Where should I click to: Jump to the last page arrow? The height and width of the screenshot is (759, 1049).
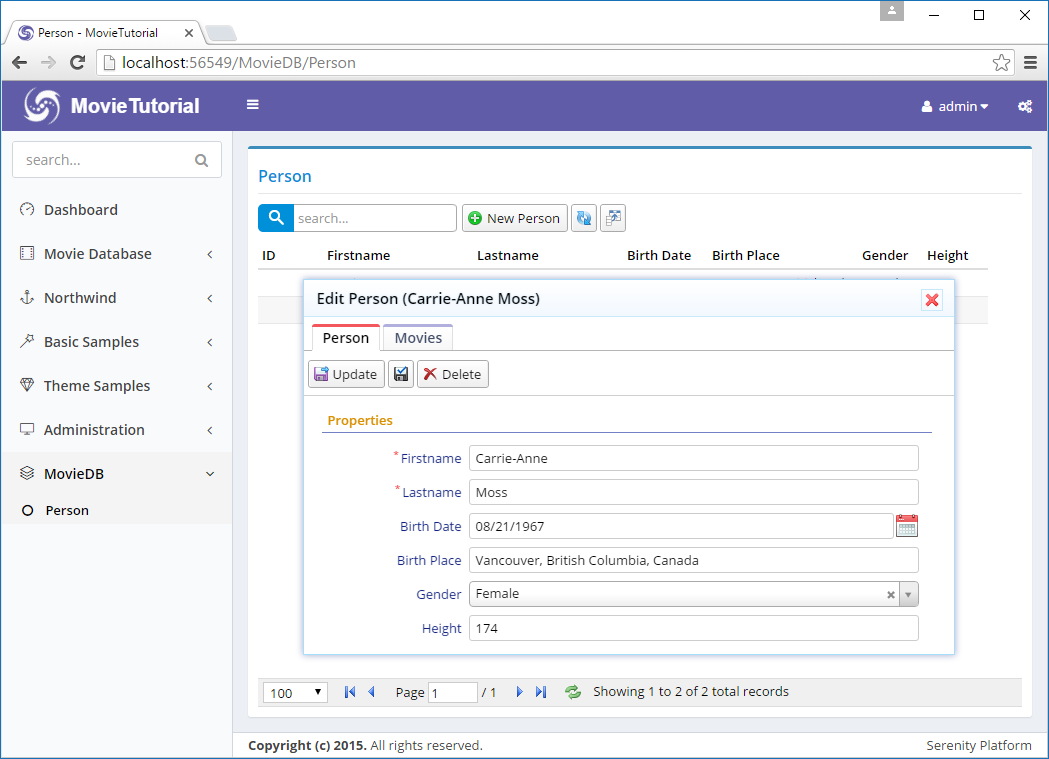click(541, 692)
